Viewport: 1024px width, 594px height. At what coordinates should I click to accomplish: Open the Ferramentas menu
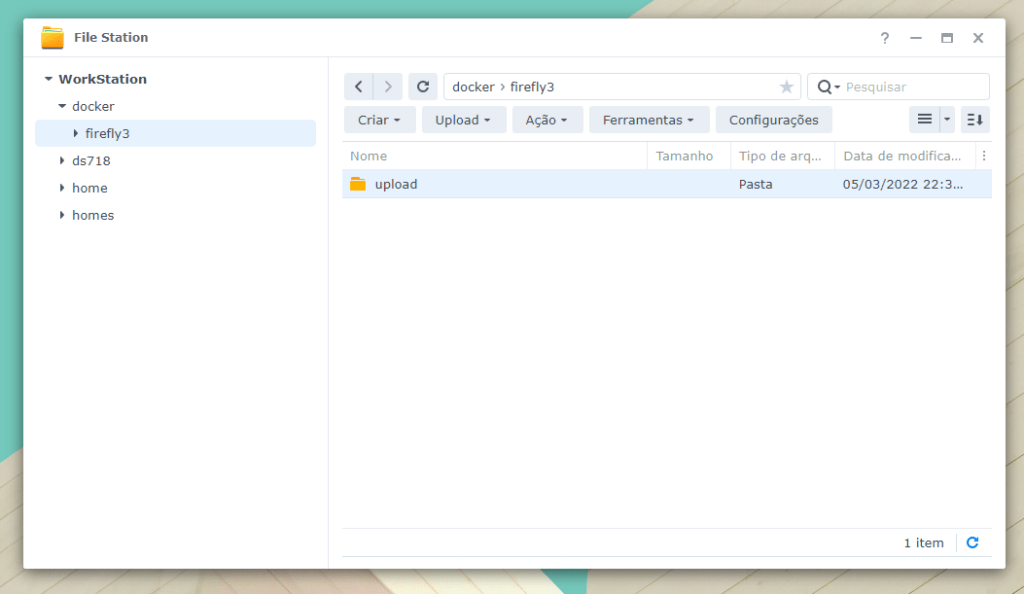(x=648, y=120)
